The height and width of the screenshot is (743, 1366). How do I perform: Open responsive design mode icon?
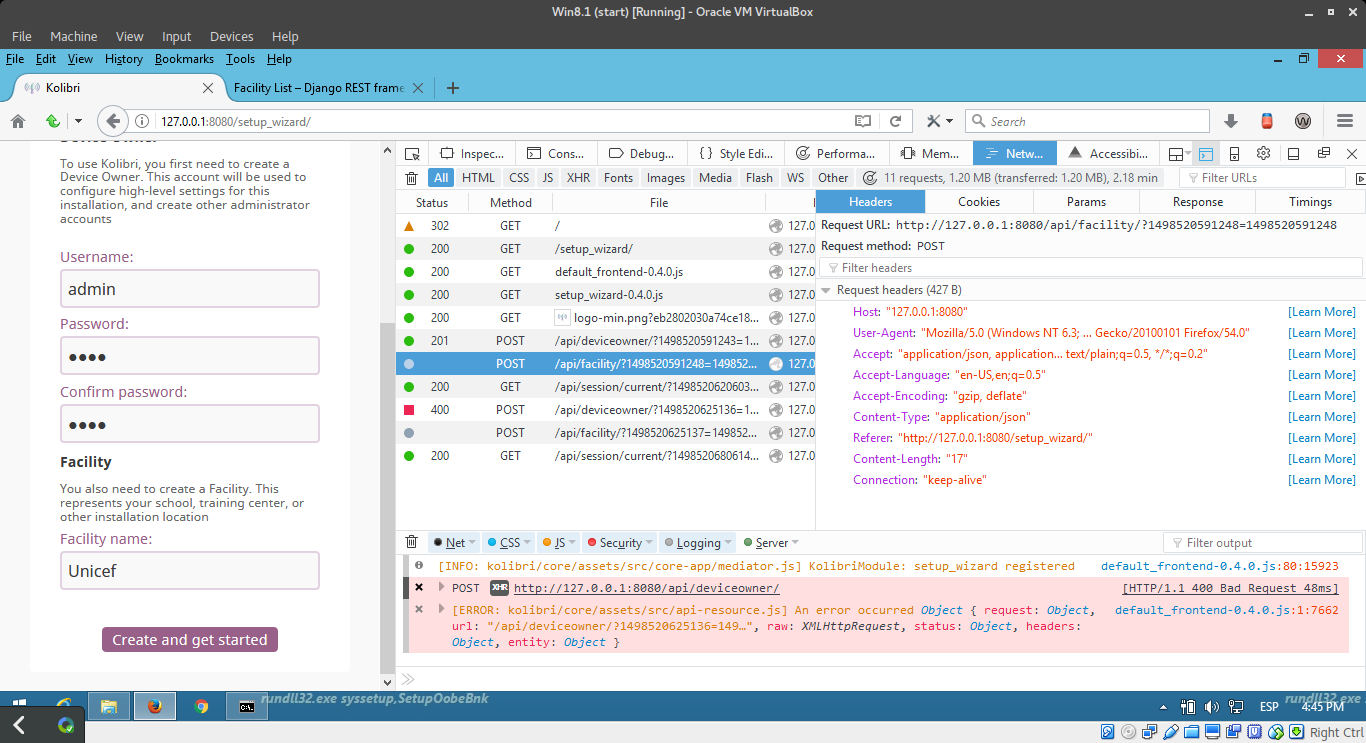tap(1234, 153)
